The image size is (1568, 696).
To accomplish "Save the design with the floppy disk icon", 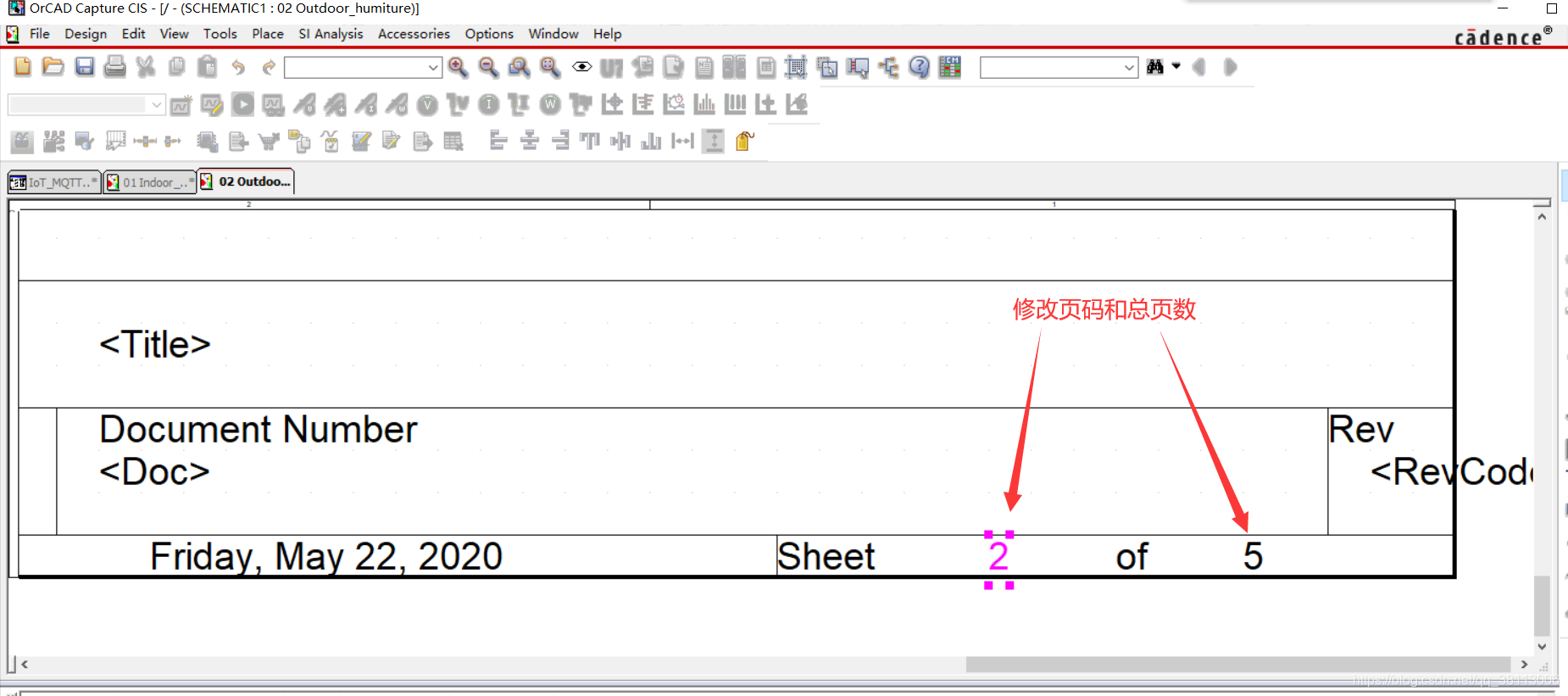I will [x=84, y=67].
